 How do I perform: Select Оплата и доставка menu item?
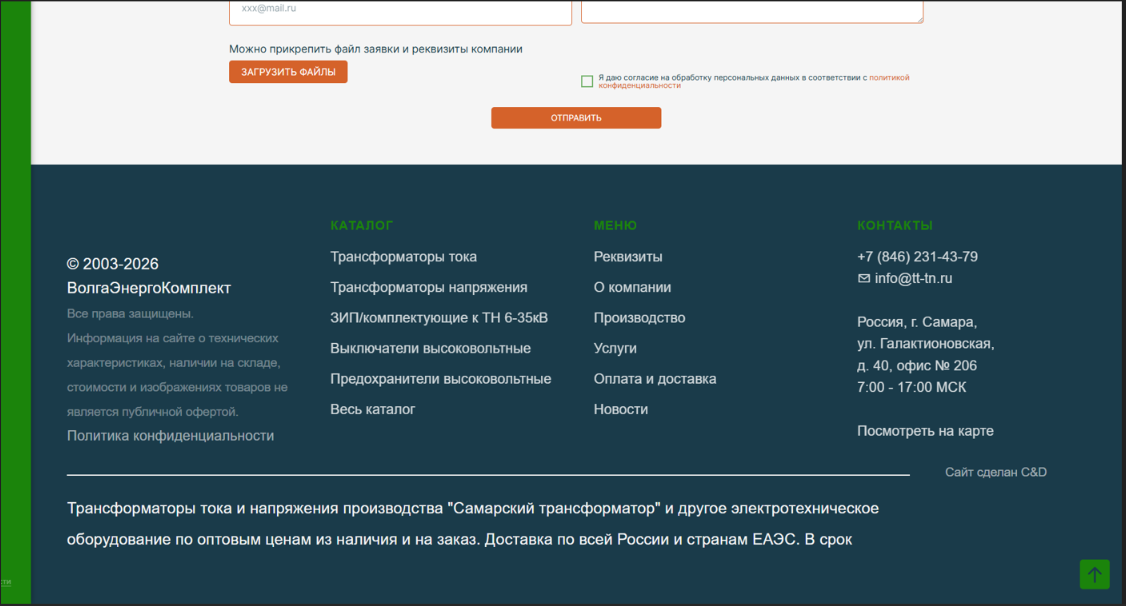(655, 378)
